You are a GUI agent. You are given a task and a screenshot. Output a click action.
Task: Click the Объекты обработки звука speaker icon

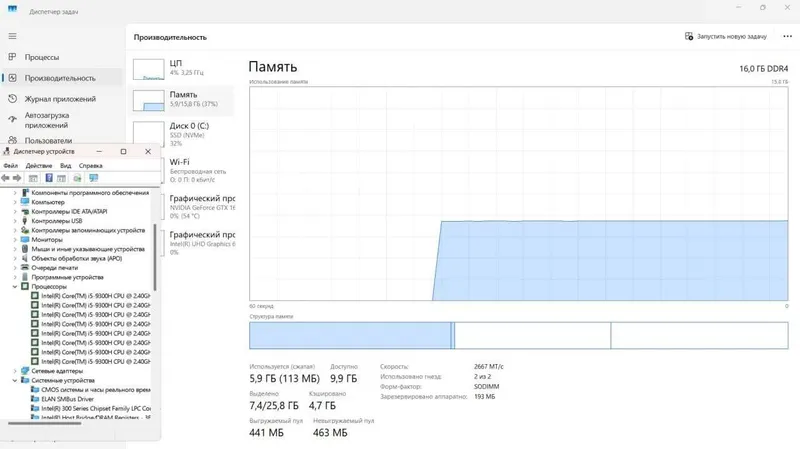(25, 258)
